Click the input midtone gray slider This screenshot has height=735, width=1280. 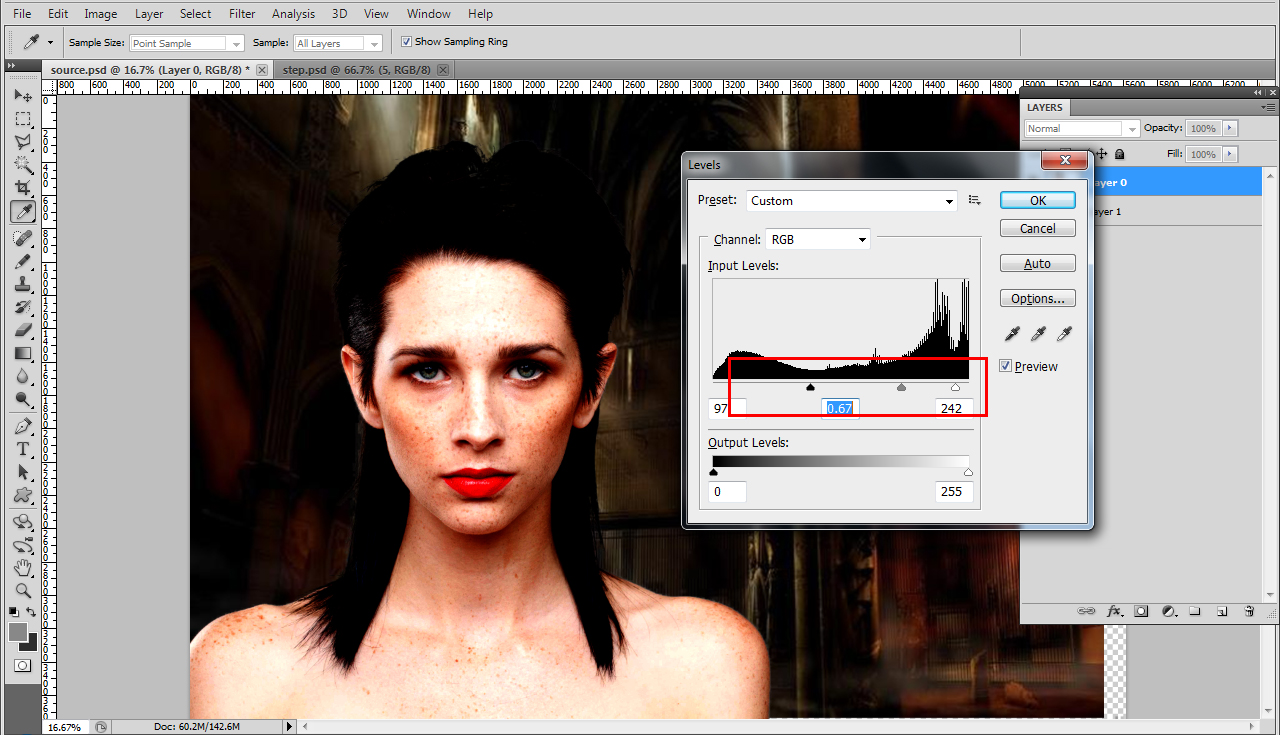pos(901,387)
